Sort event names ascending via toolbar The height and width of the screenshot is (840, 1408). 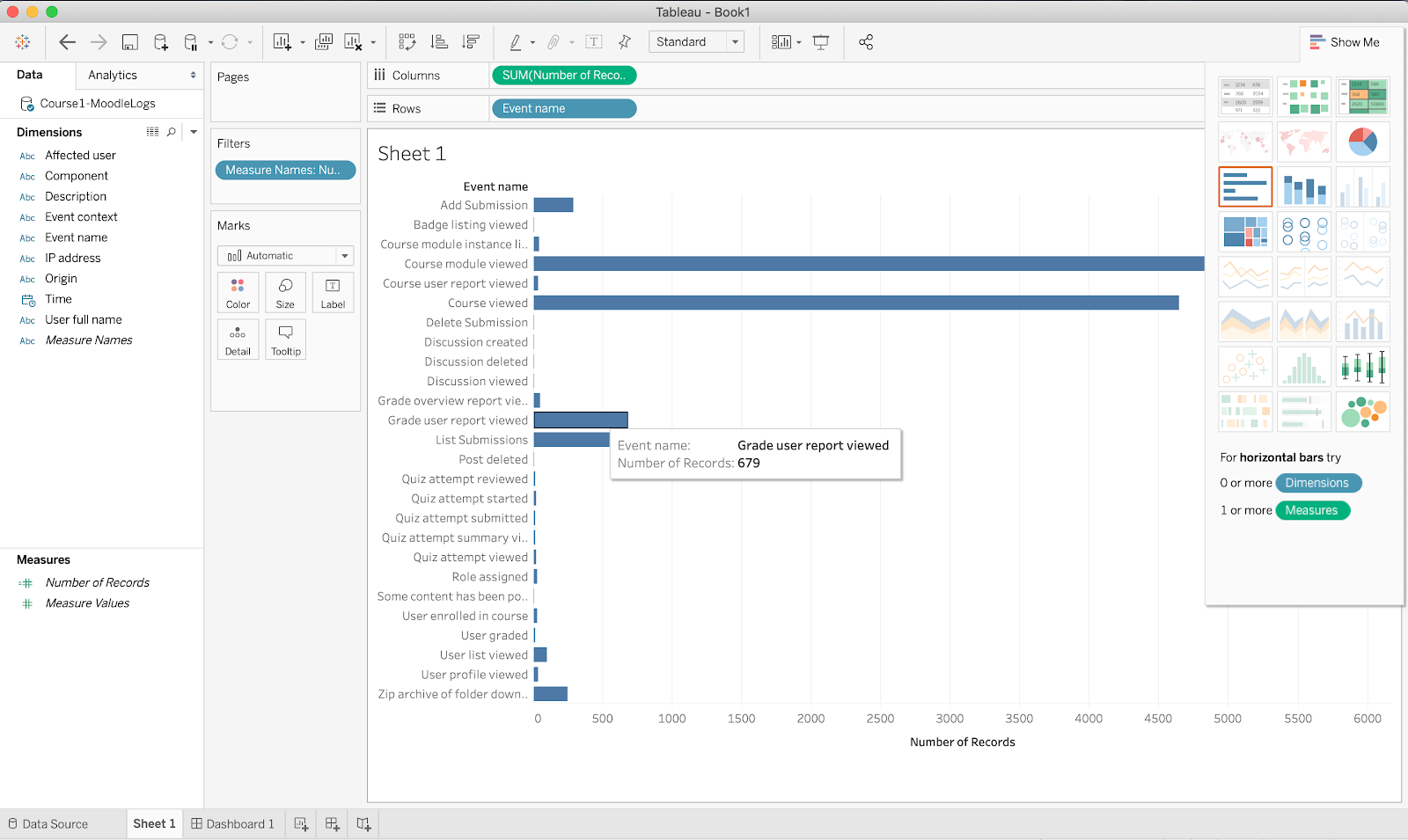(x=439, y=42)
